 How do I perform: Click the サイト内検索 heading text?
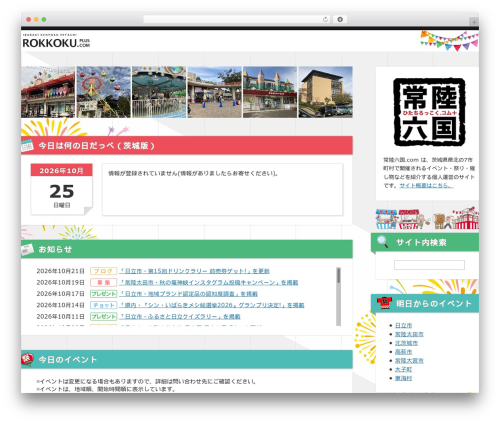(x=421, y=242)
